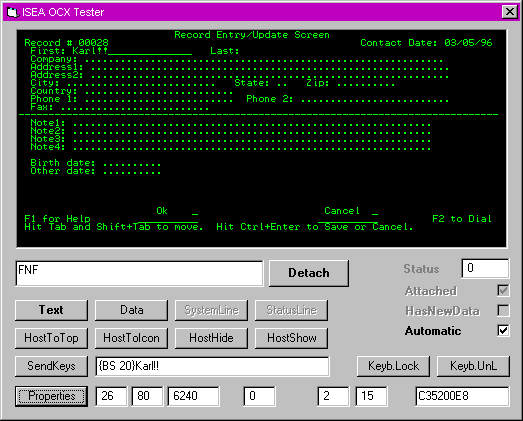The image size is (523, 421).
Task: Click the terminal's Ok option
Action: coord(162,211)
